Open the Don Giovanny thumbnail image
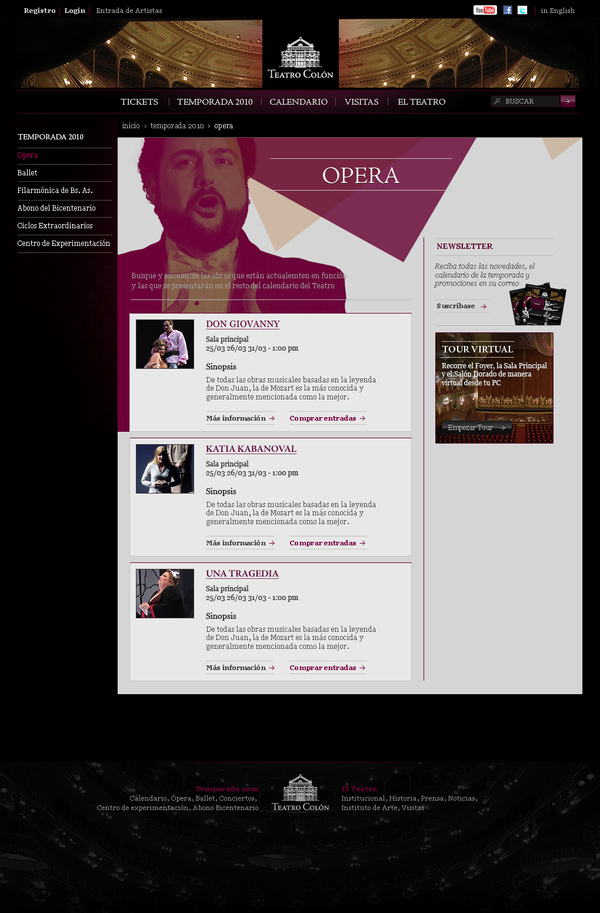 (x=165, y=344)
